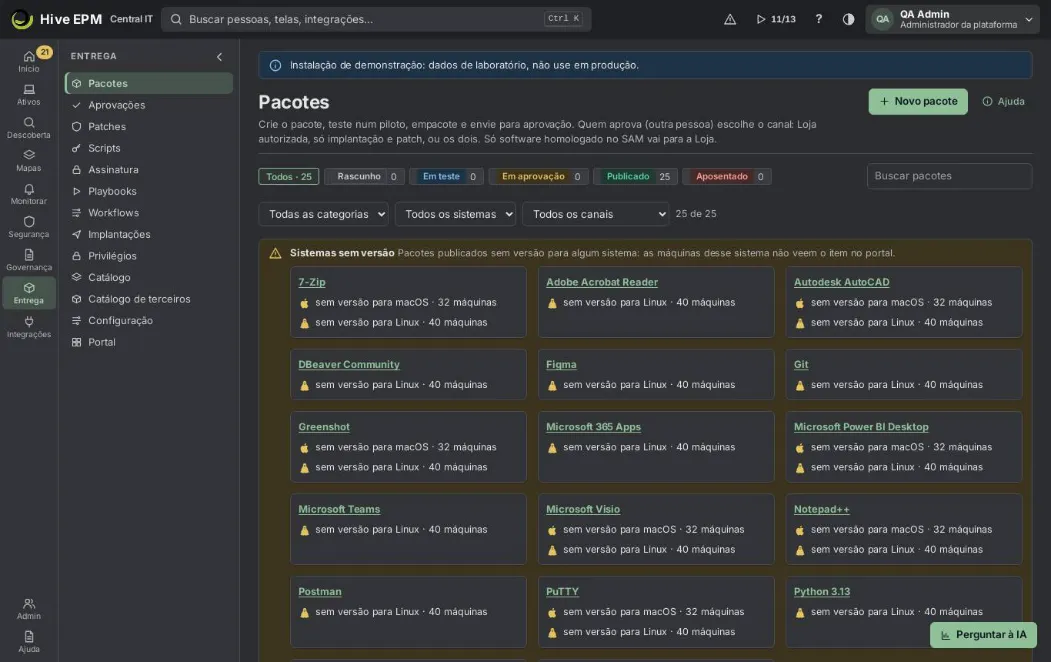The height and width of the screenshot is (662, 1051).
Task: Click the Novo pacote button
Action: point(918,102)
